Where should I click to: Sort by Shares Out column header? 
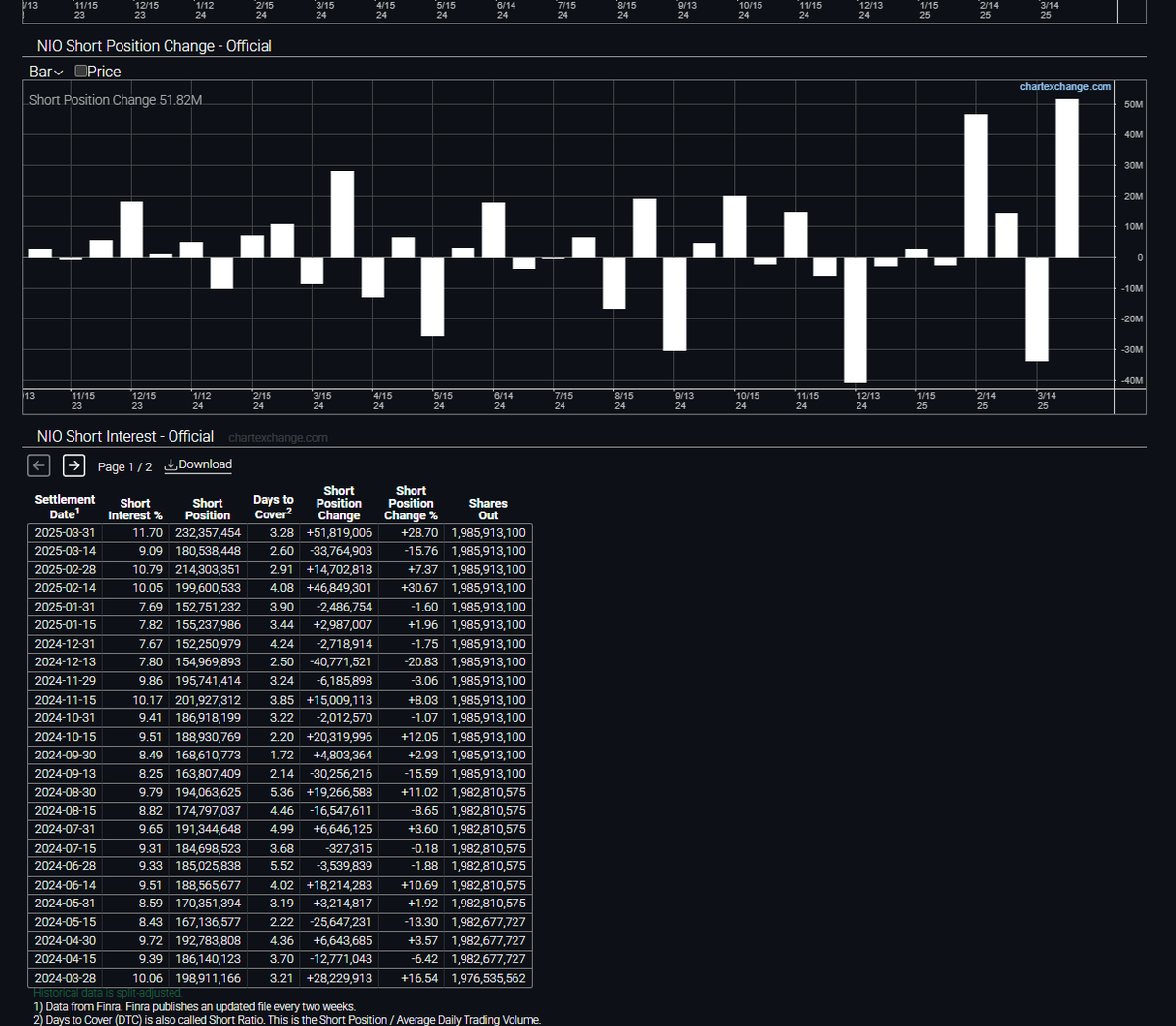tap(488, 509)
